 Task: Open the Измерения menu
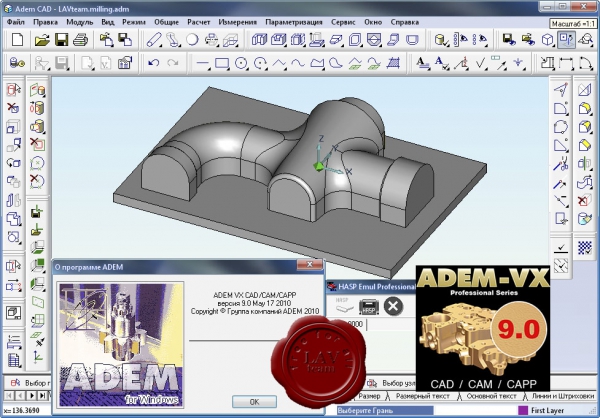pyautogui.click(x=238, y=22)
